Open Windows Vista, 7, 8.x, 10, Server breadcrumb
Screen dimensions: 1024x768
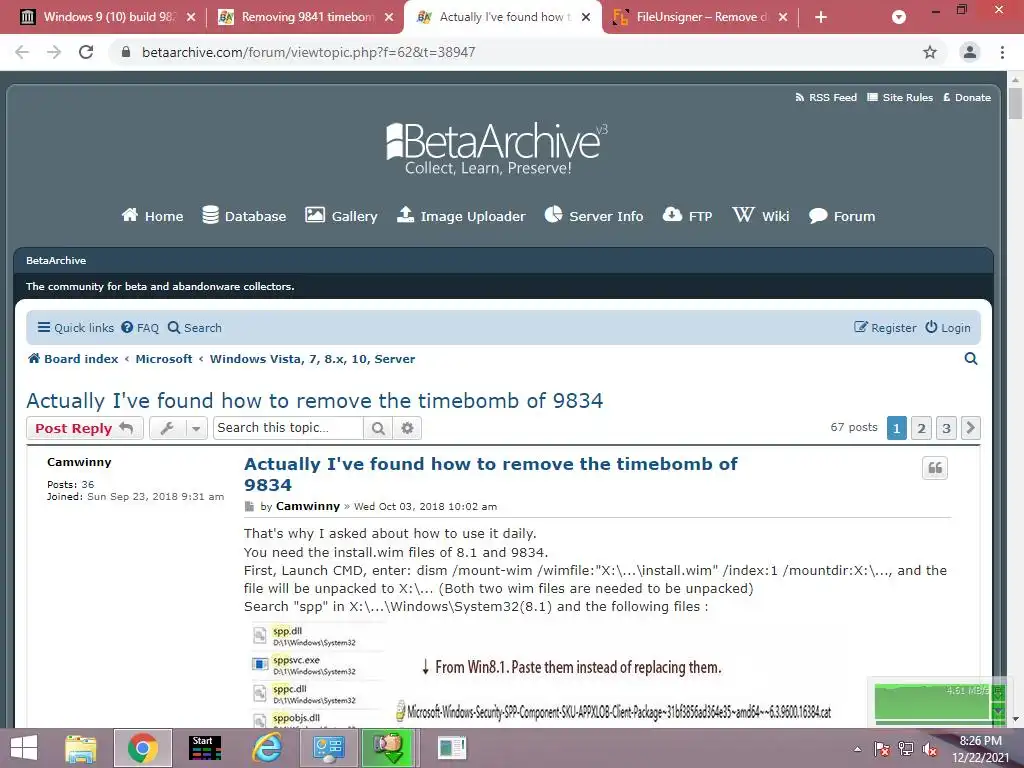pos(312,359)
